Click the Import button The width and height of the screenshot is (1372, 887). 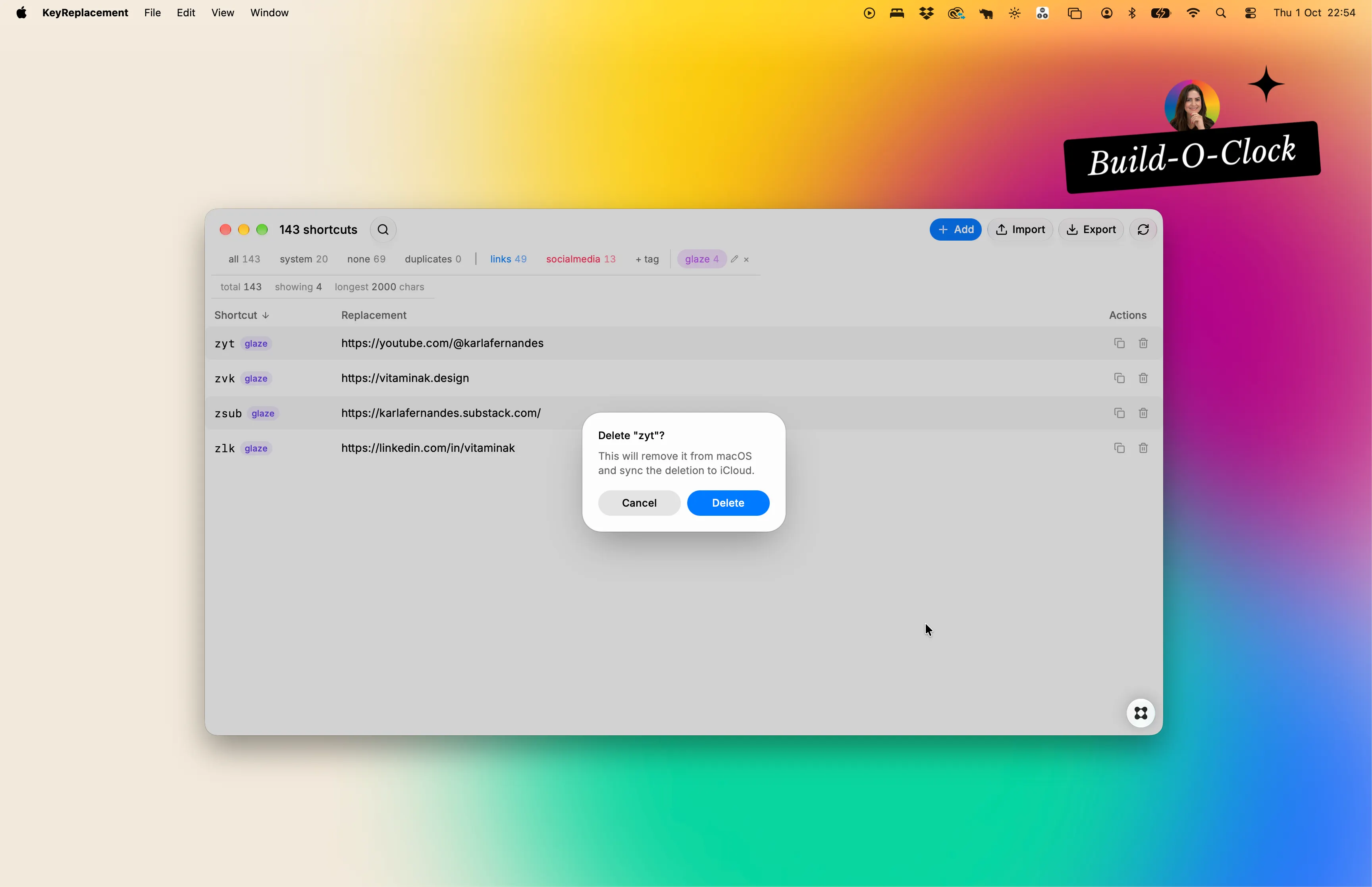coord(1019,230)
